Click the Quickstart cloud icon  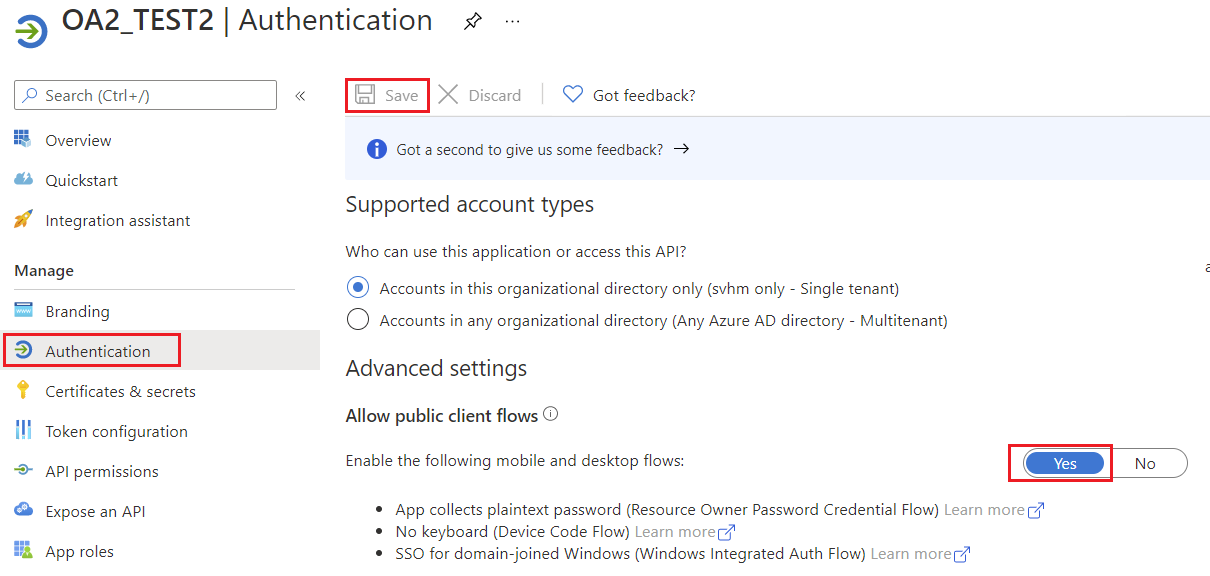click(24, 180)
